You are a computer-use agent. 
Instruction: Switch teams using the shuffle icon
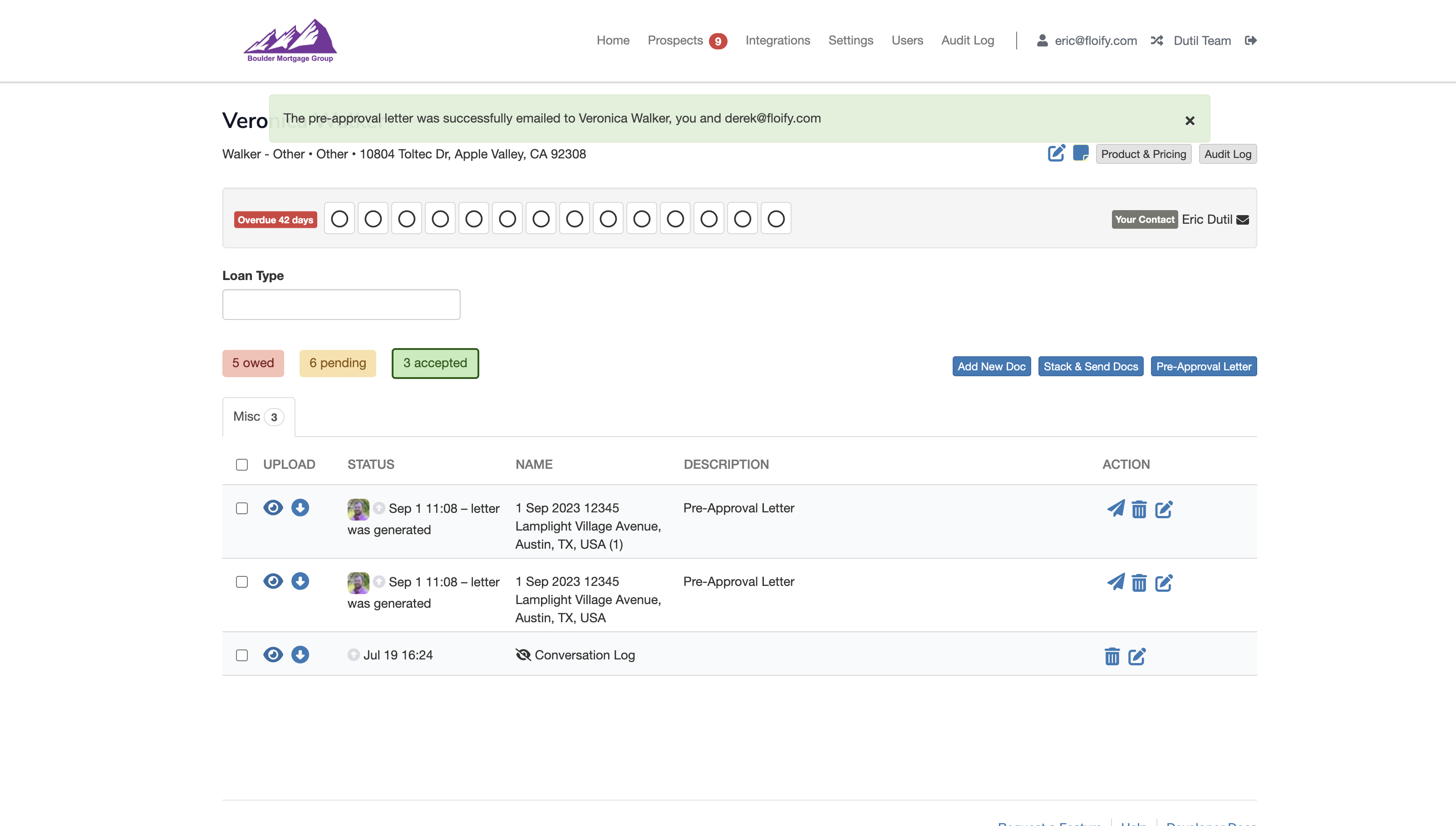pyautogui.click(x=1156, y=40)
